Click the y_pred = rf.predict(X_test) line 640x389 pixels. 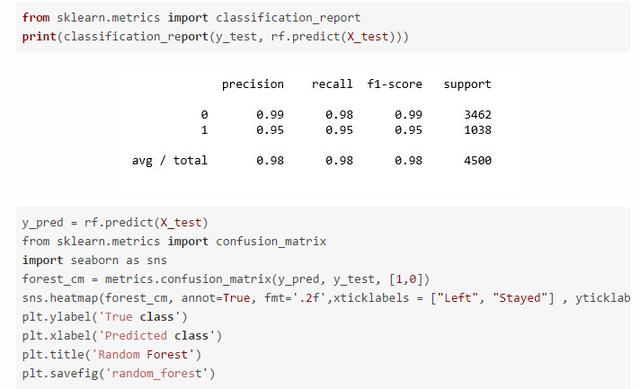tap(115, 223)
